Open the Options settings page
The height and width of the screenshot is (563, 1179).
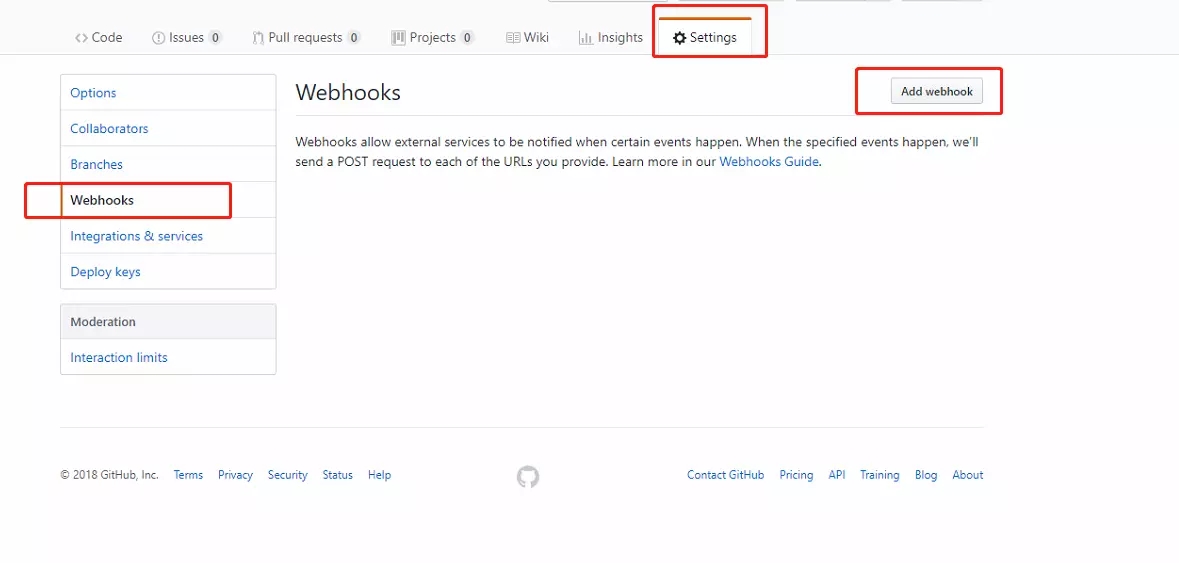(x=93, y=93)
